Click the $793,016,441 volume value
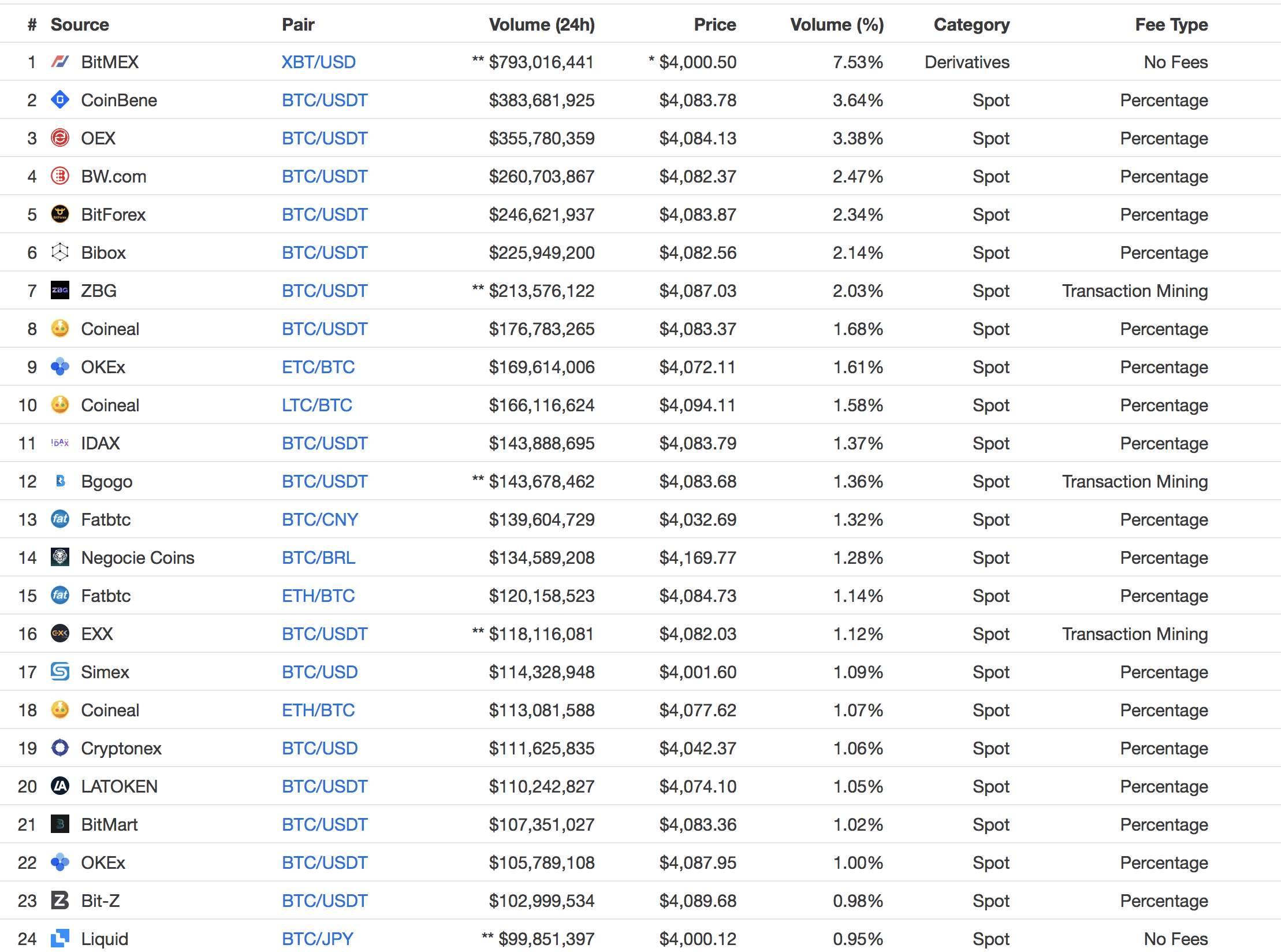Image resolution: width=1281 pixels, height=952 pixels. point(541,62)
